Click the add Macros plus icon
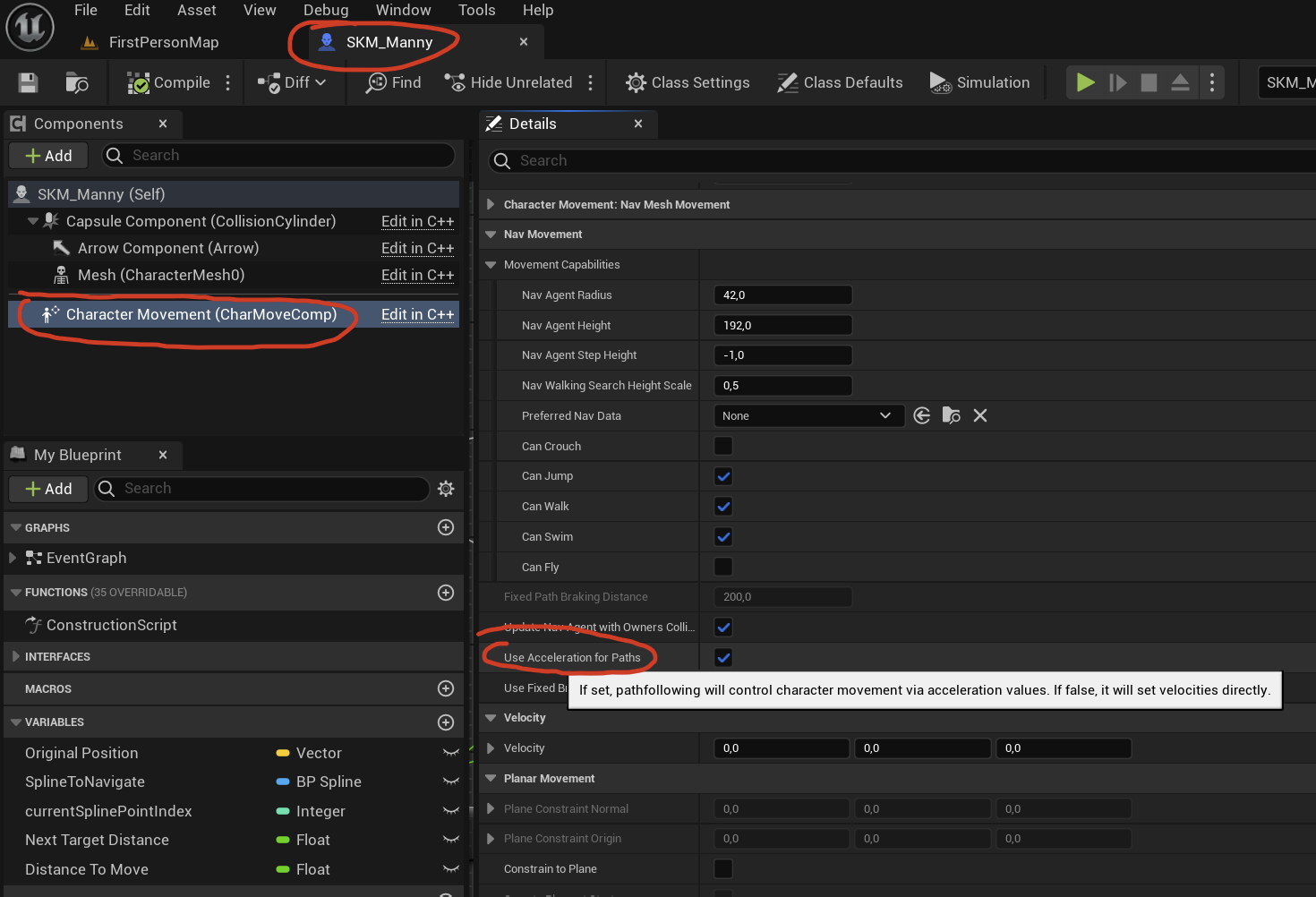The height and width of the screenshot is (897, 1316). [x=446, y=688]
